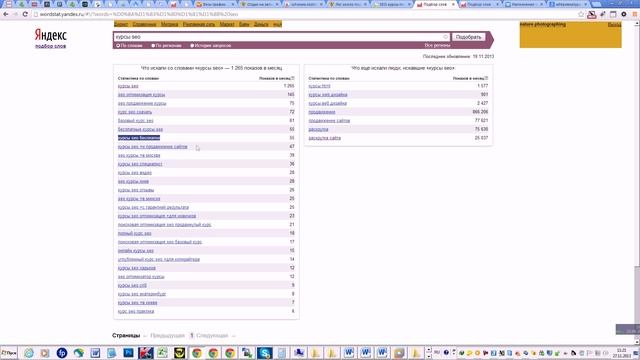Open the 'seo оптимизатор курсы' query link

tap(141, 277)
